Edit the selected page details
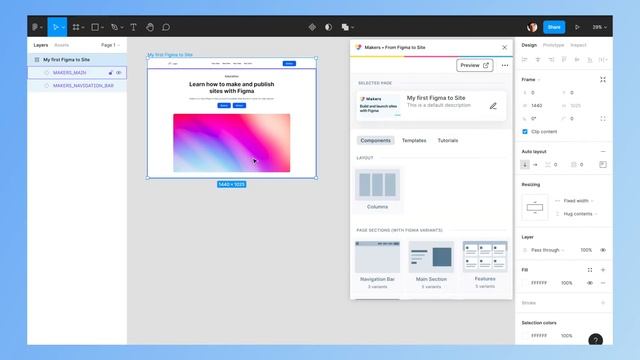This screenshot has height=360, width=640. click(493, 106)
